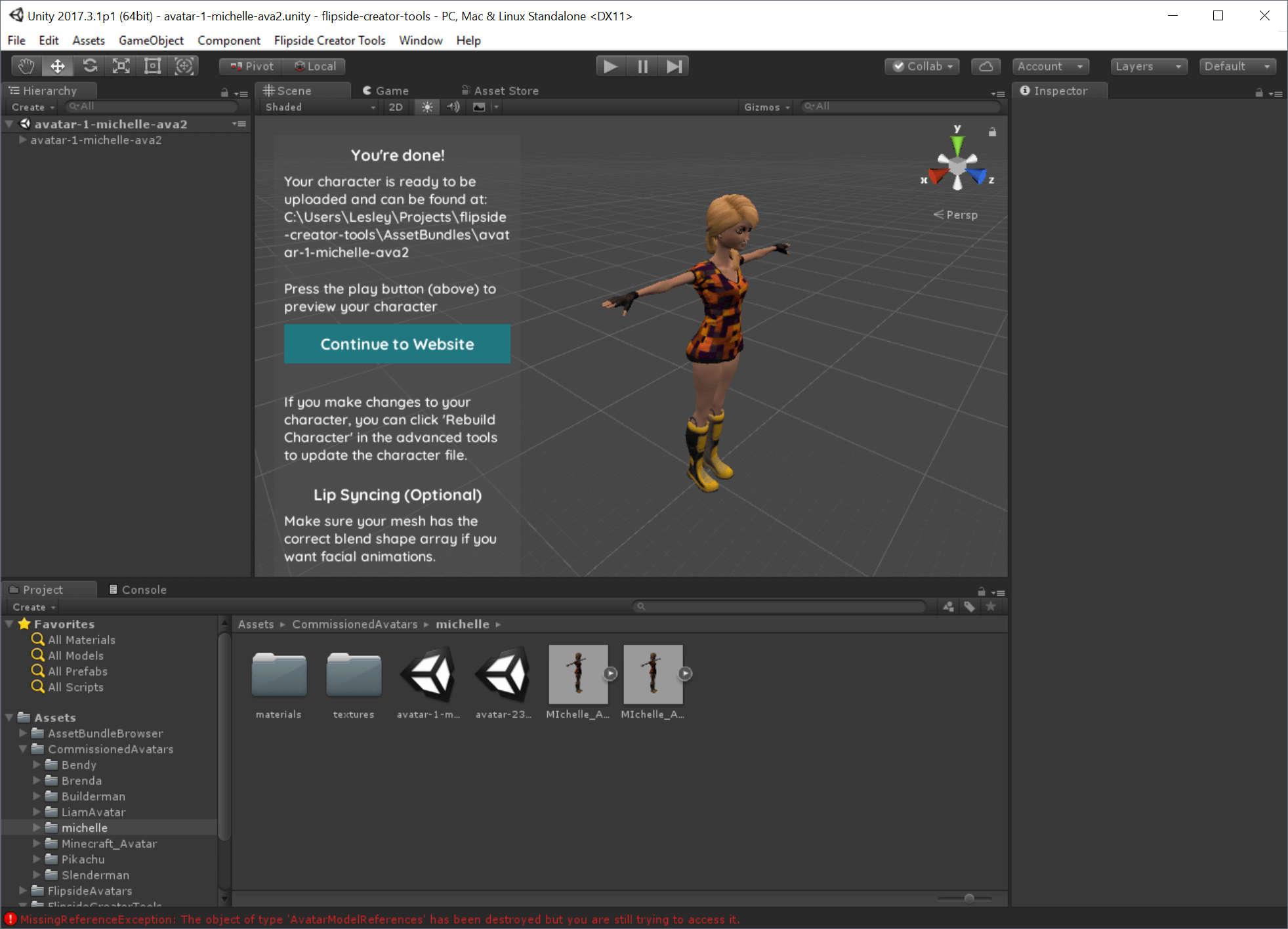1288x929 pixels.
Task: Select the Hand tool
Action: (26, 66)
